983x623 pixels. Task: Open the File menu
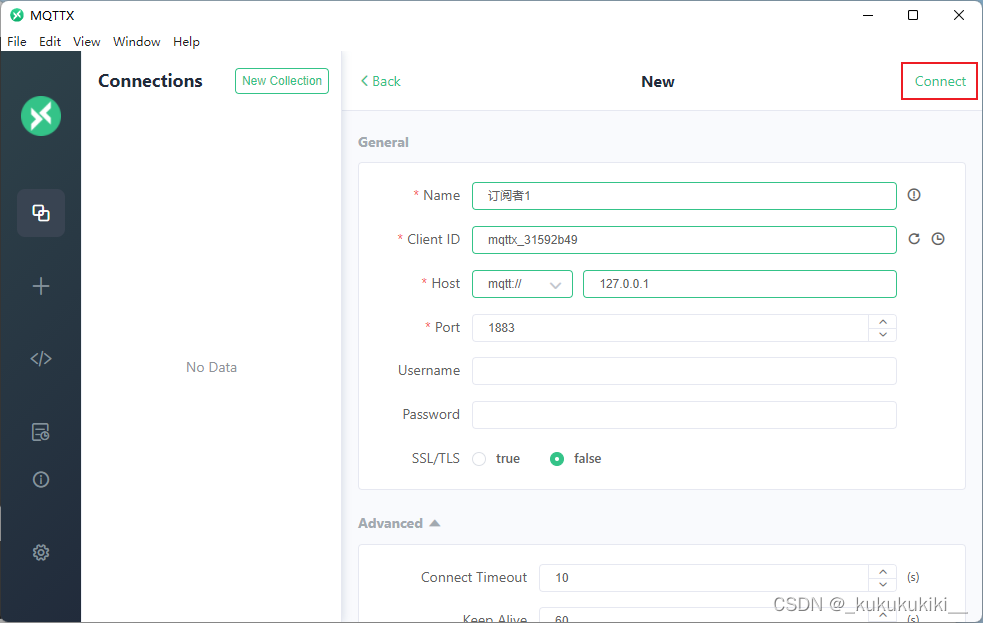[x=17, y=41]
